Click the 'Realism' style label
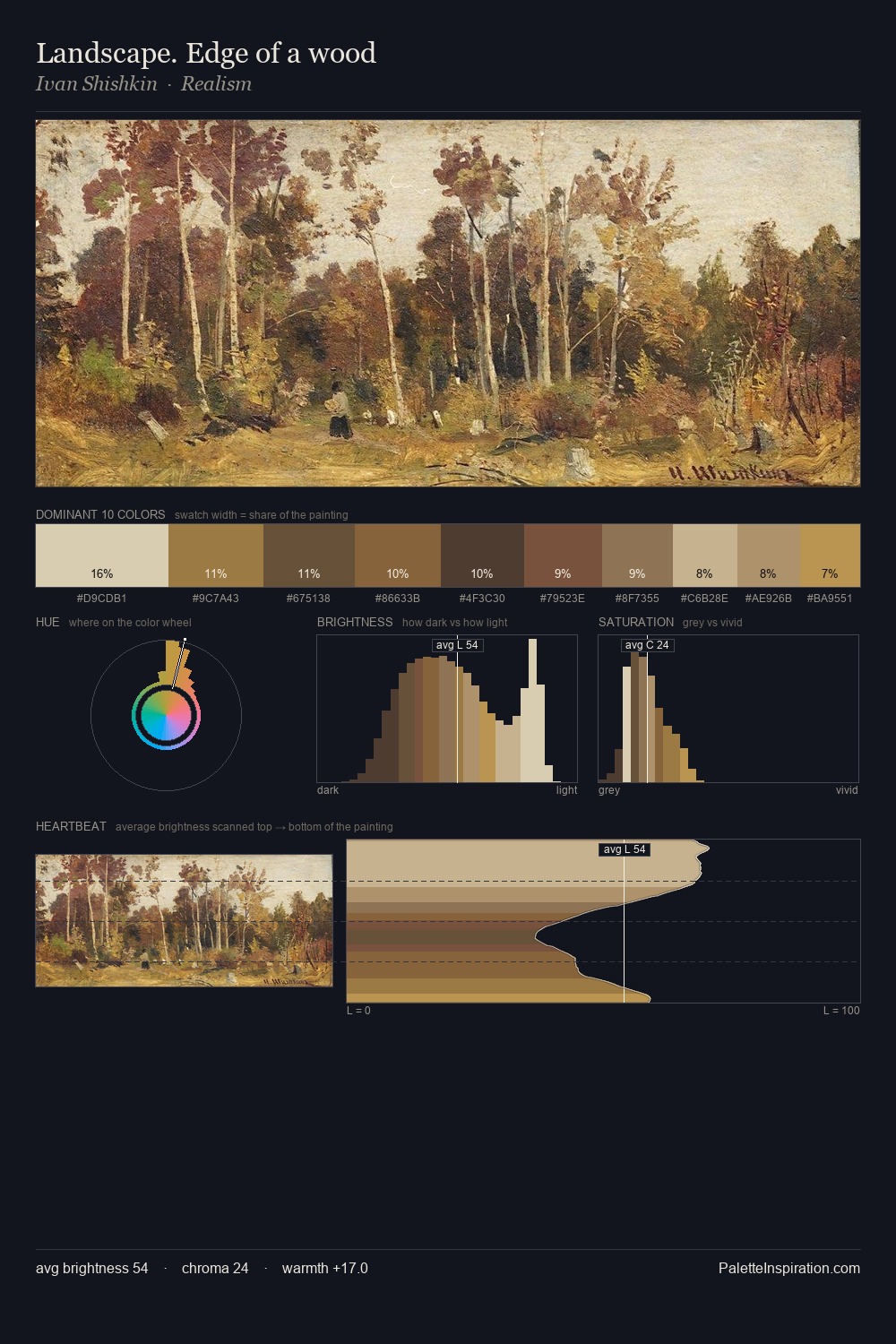This screenshot has width=896, height=1344. [x=216, y=83]
